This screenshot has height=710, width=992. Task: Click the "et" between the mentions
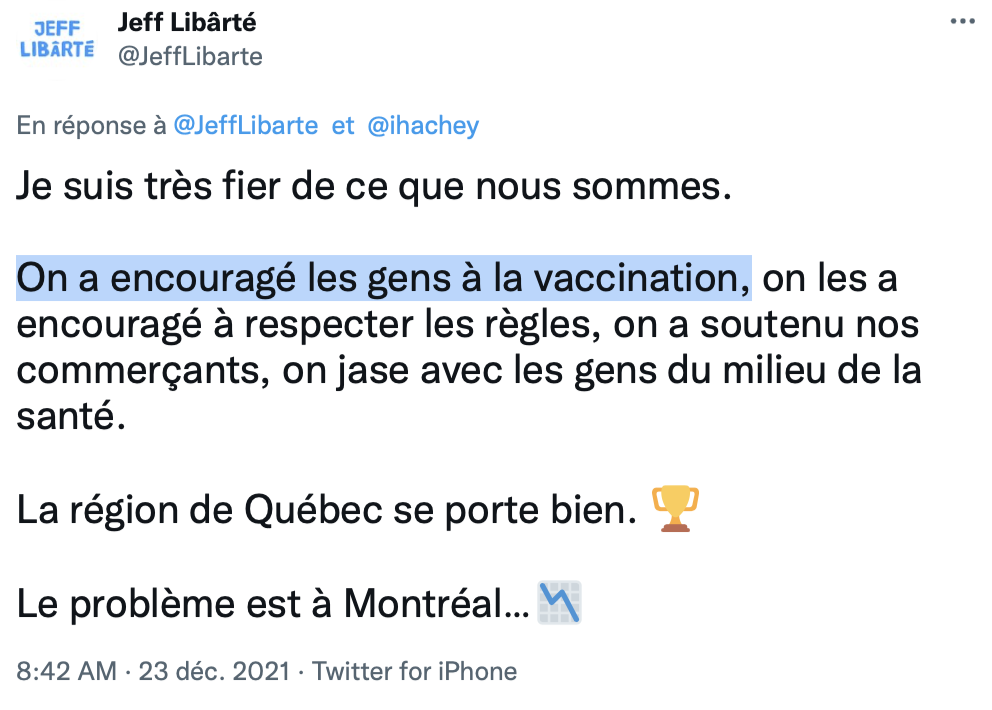pos(343,126)
